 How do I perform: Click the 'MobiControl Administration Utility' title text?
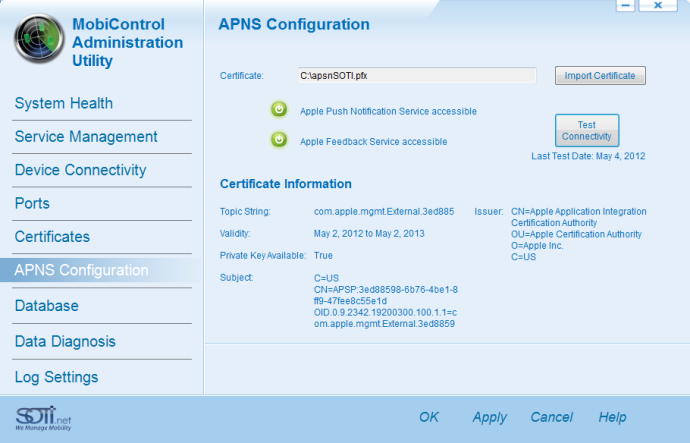point(128,42)
